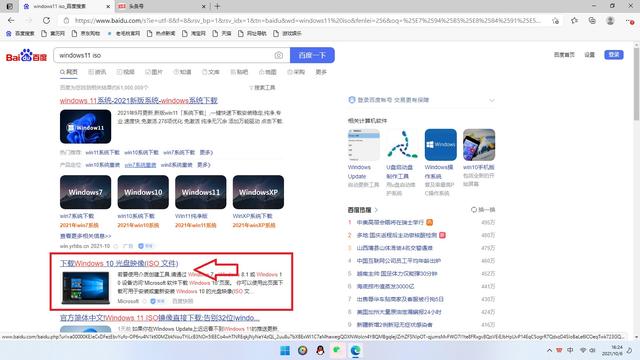Click the blue Windows操作系统 thumbnail
This screenshot has width=640, height=360.
pyautogui.click(x=440, y=145)
